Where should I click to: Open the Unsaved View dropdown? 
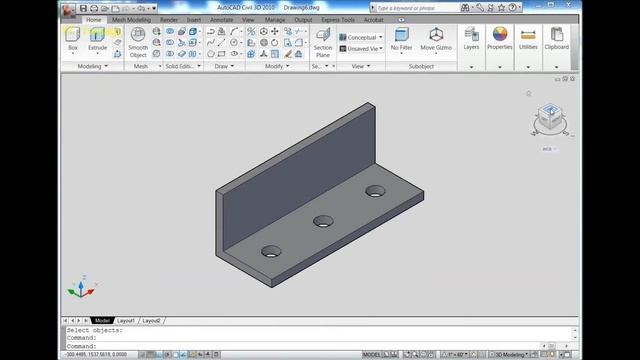361,49
